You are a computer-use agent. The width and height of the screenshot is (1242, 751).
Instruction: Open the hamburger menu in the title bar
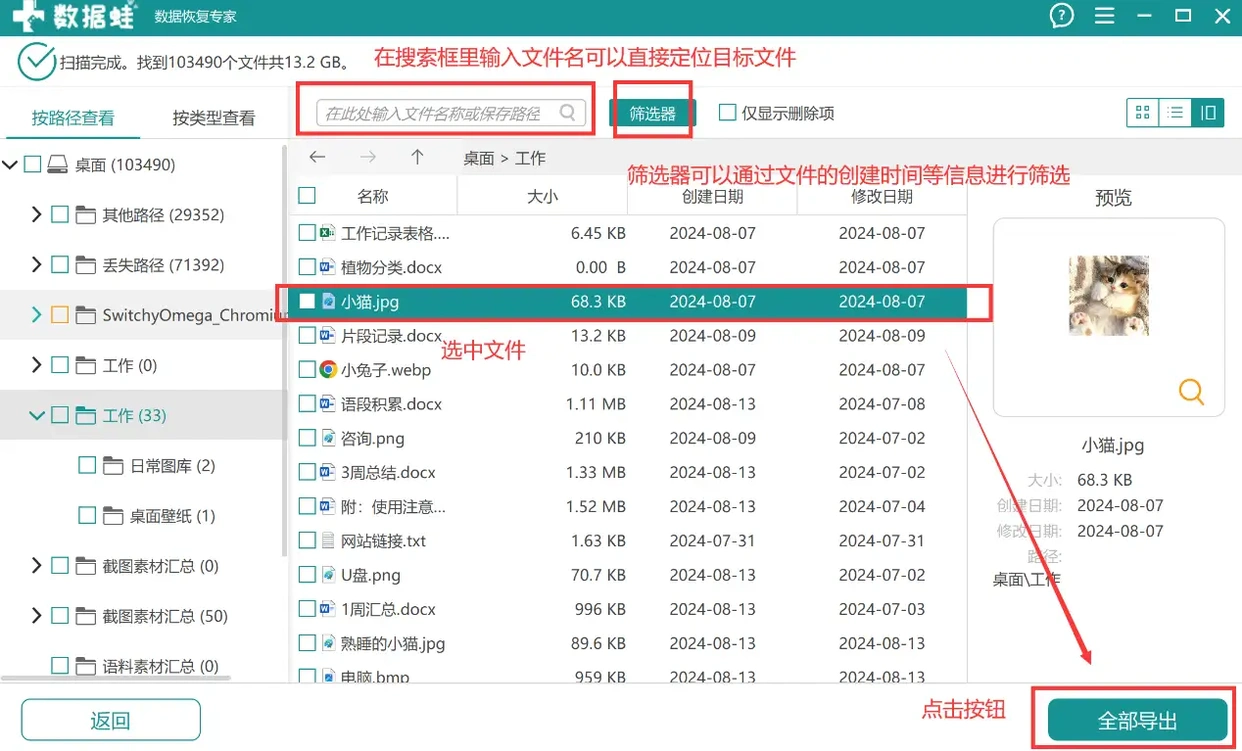click(x=1104, y=16)
